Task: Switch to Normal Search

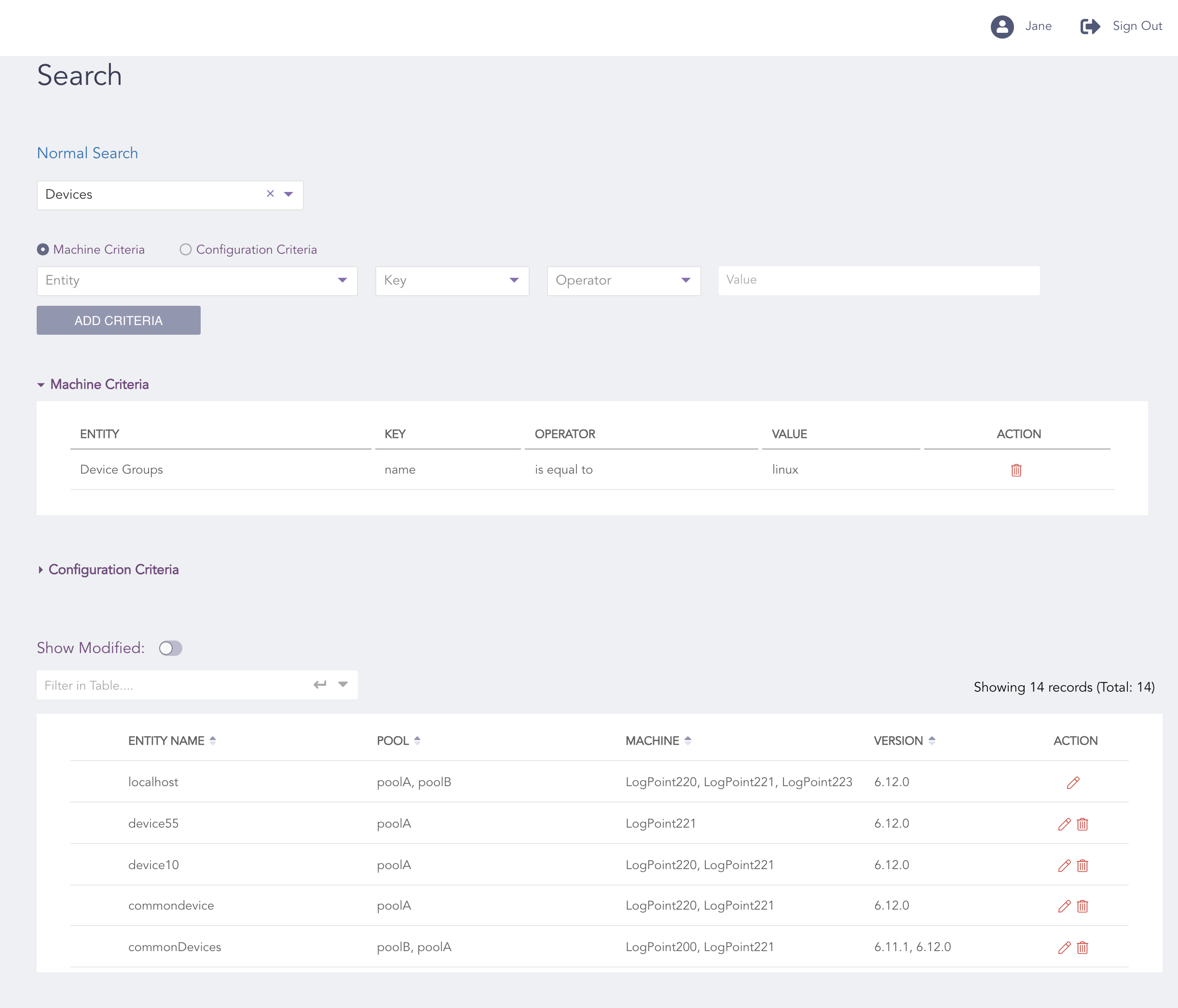Action: tap(87, 152)
